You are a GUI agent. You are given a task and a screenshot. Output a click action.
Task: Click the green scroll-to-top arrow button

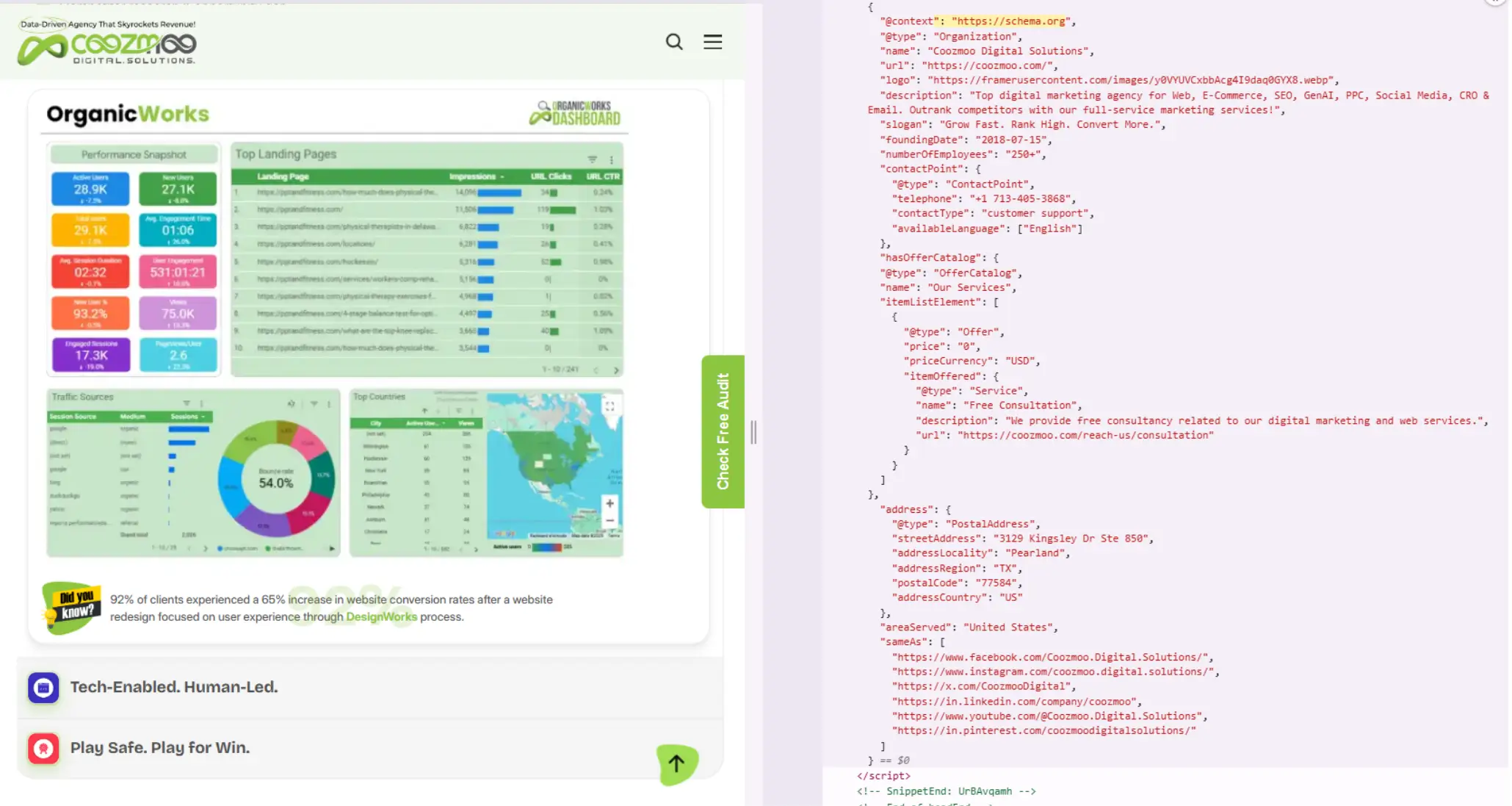[676, 764]
